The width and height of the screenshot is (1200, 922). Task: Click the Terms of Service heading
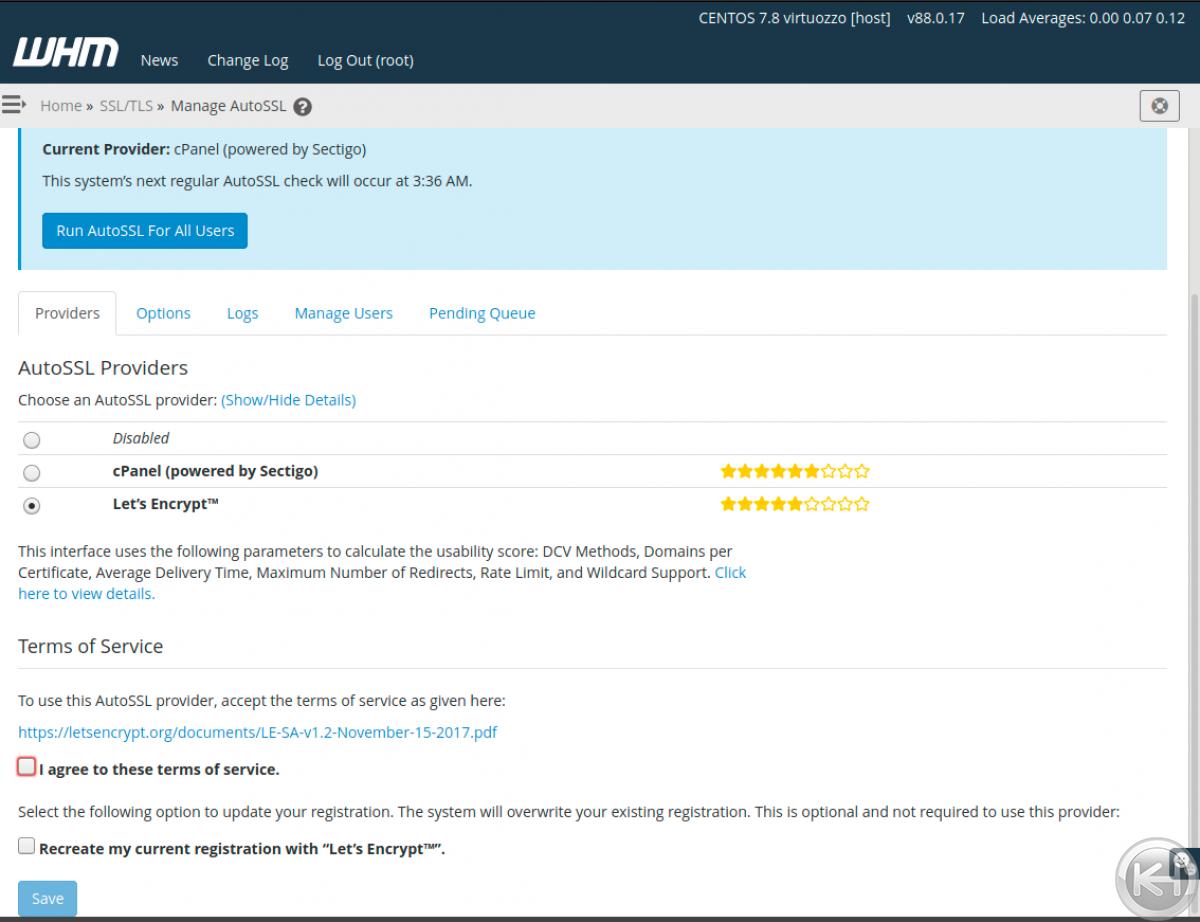(90, 646)
